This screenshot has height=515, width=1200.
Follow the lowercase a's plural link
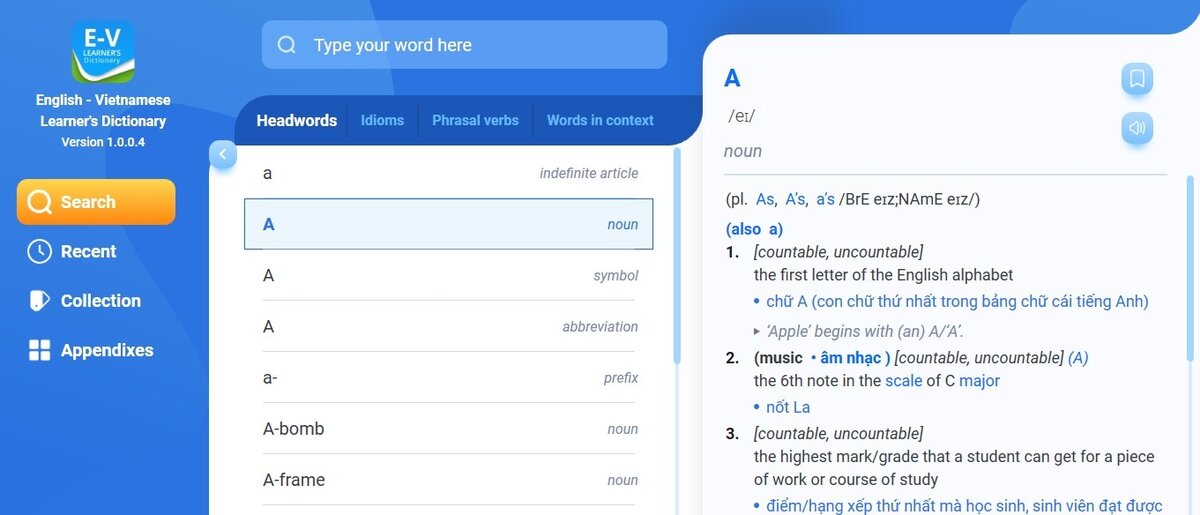tap(825, 199)
